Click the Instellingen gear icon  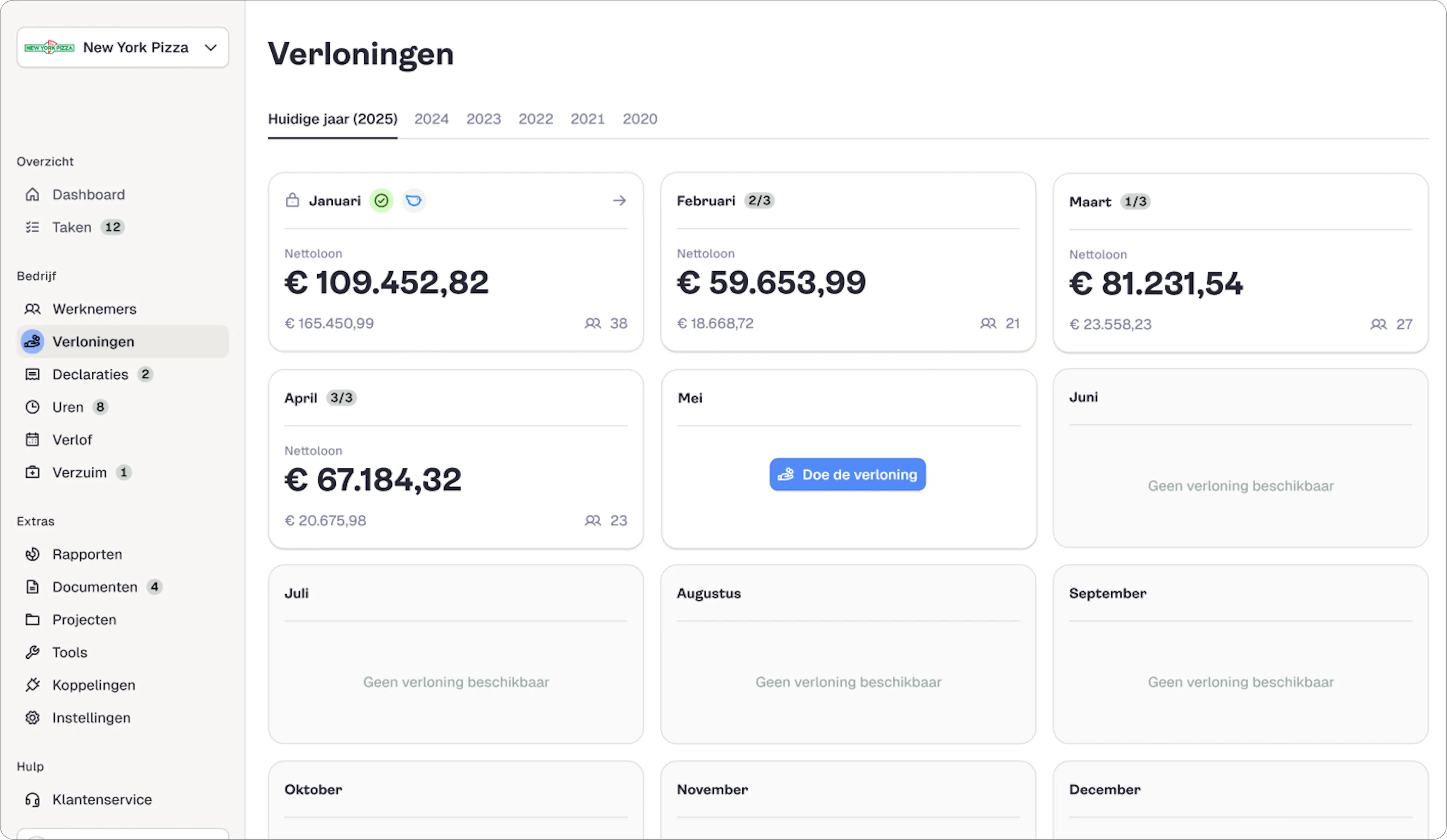[33, 718]
